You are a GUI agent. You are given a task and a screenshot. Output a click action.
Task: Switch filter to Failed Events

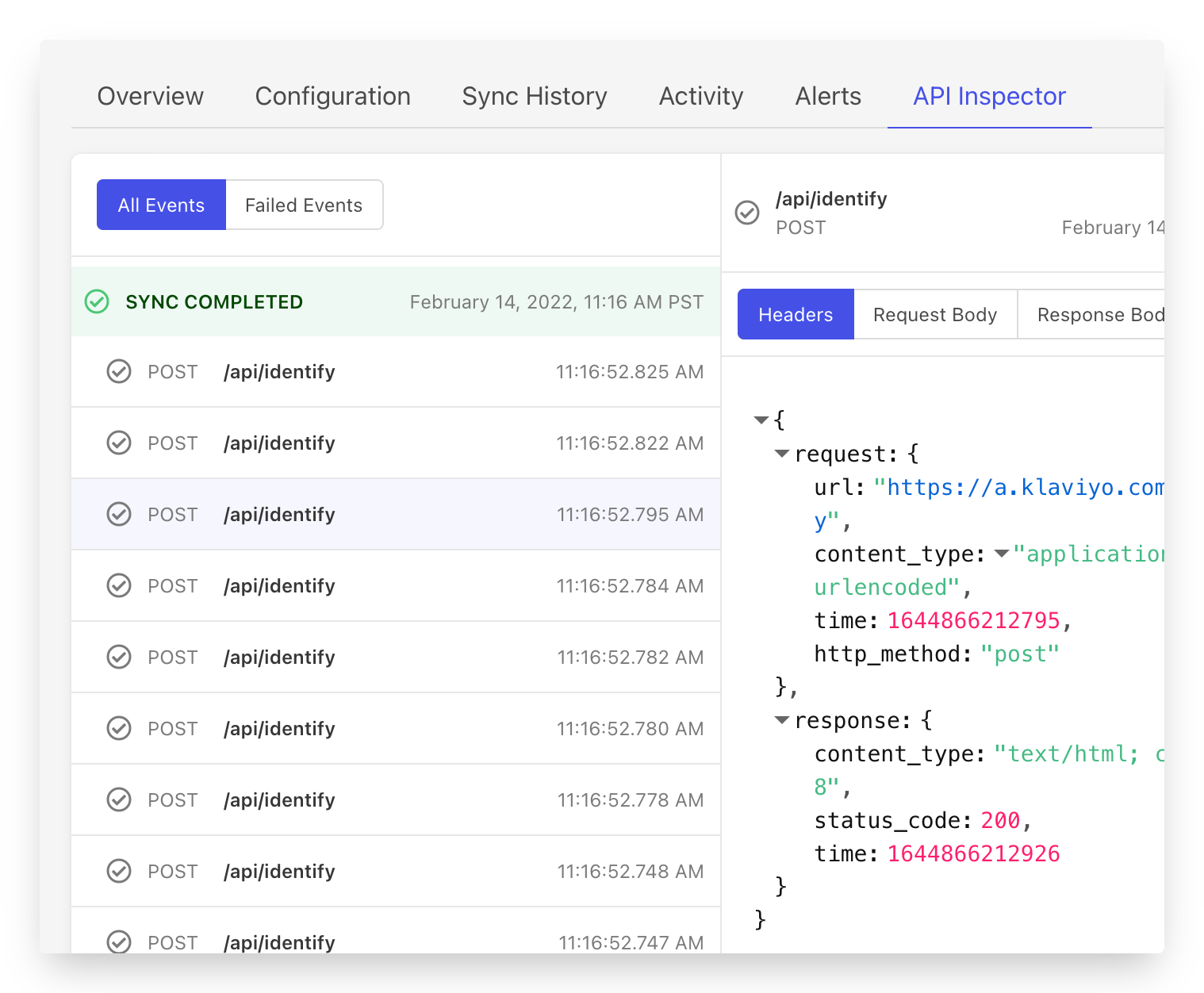point(304,205)
